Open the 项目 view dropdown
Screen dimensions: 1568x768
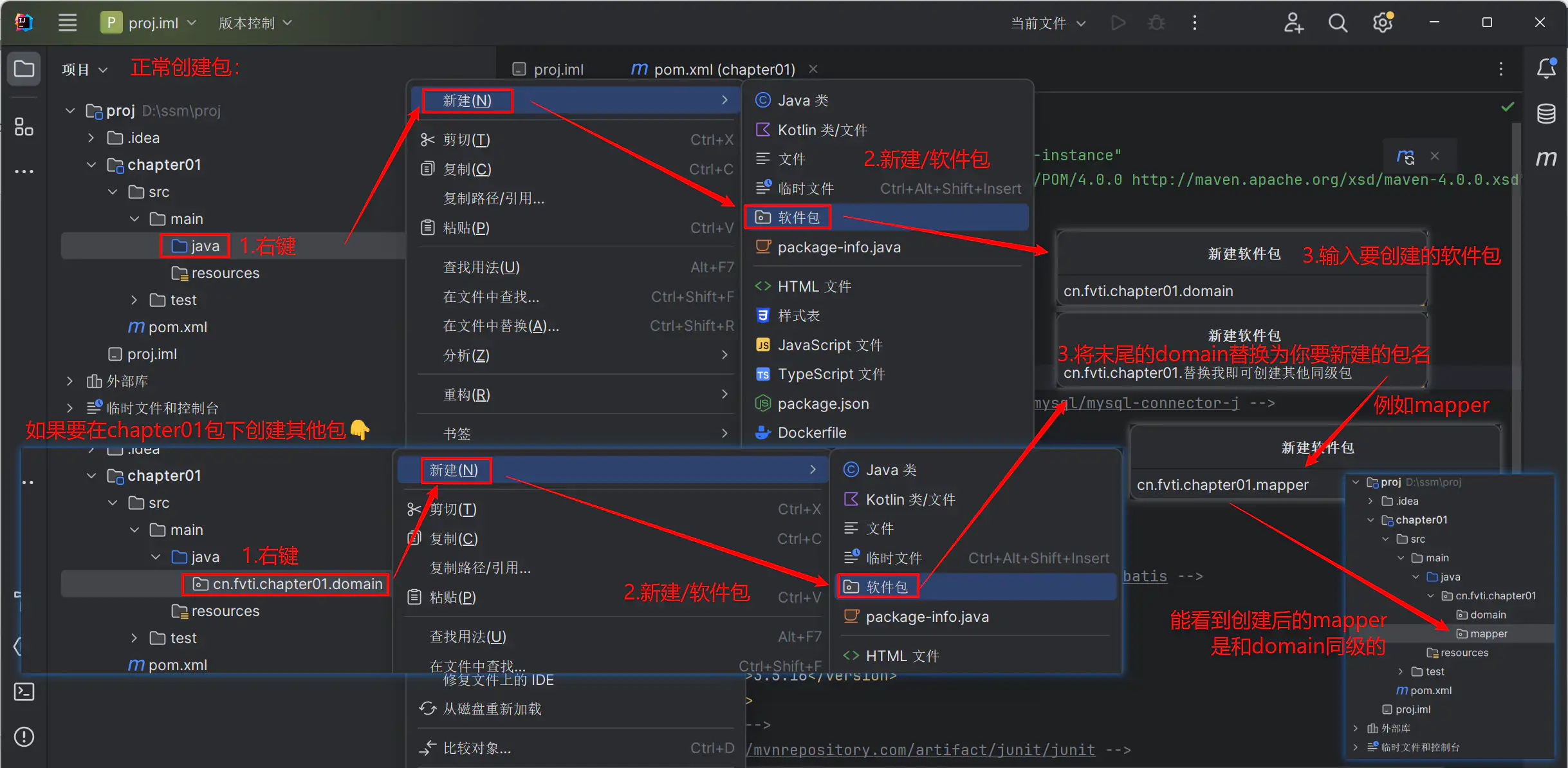pyautogui.click(x=84, y=69)
